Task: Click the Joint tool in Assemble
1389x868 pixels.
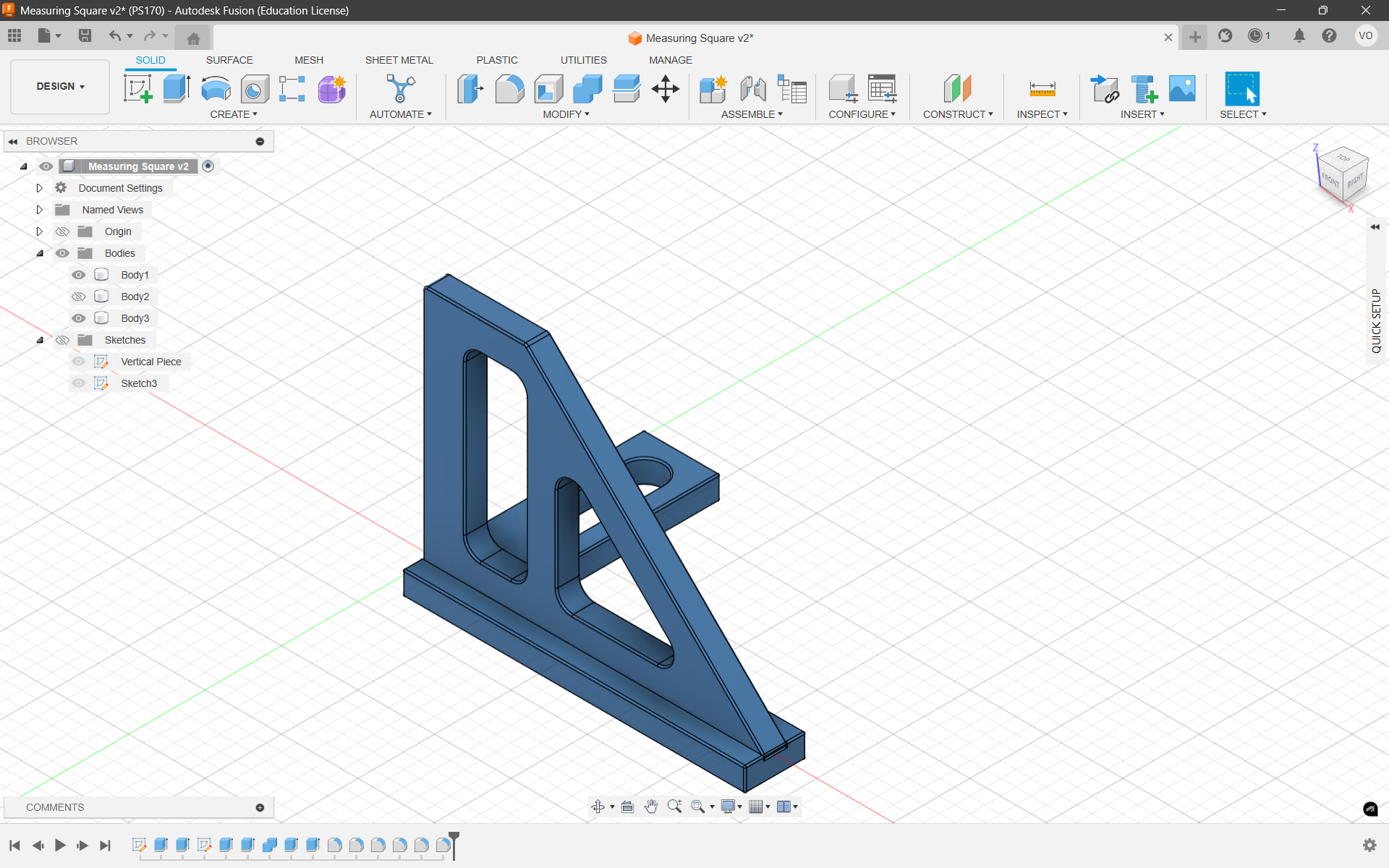Action: 752,89
